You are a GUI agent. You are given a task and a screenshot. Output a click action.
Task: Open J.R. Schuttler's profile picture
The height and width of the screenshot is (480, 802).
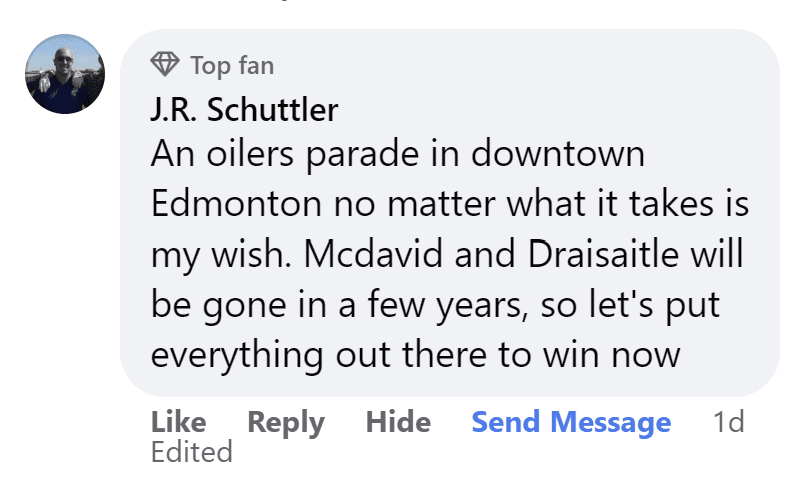[65, 74]
